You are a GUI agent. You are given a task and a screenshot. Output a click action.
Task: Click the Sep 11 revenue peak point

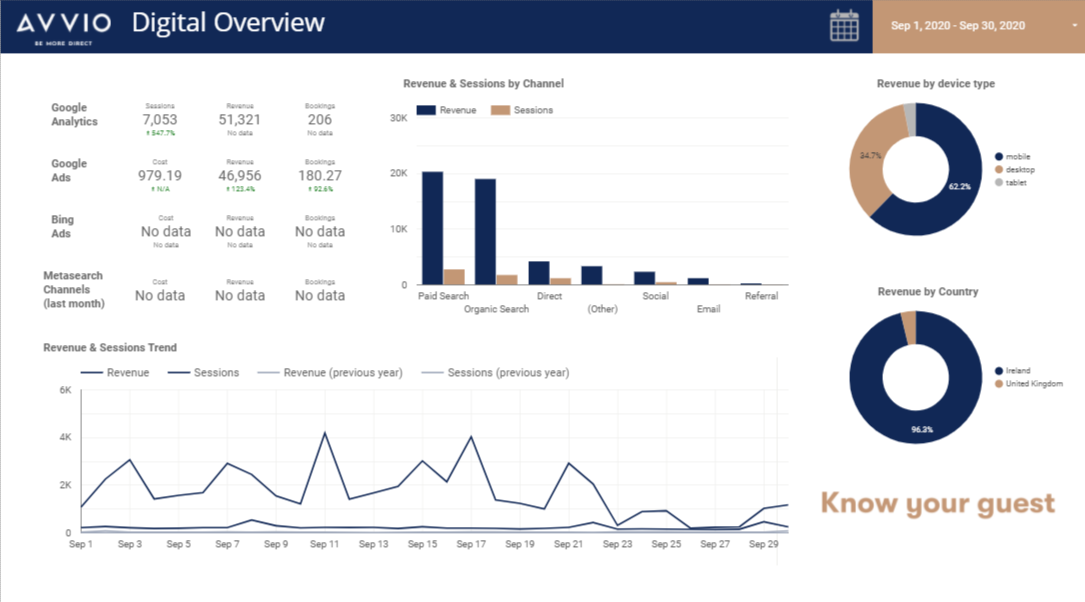(325, 433)
